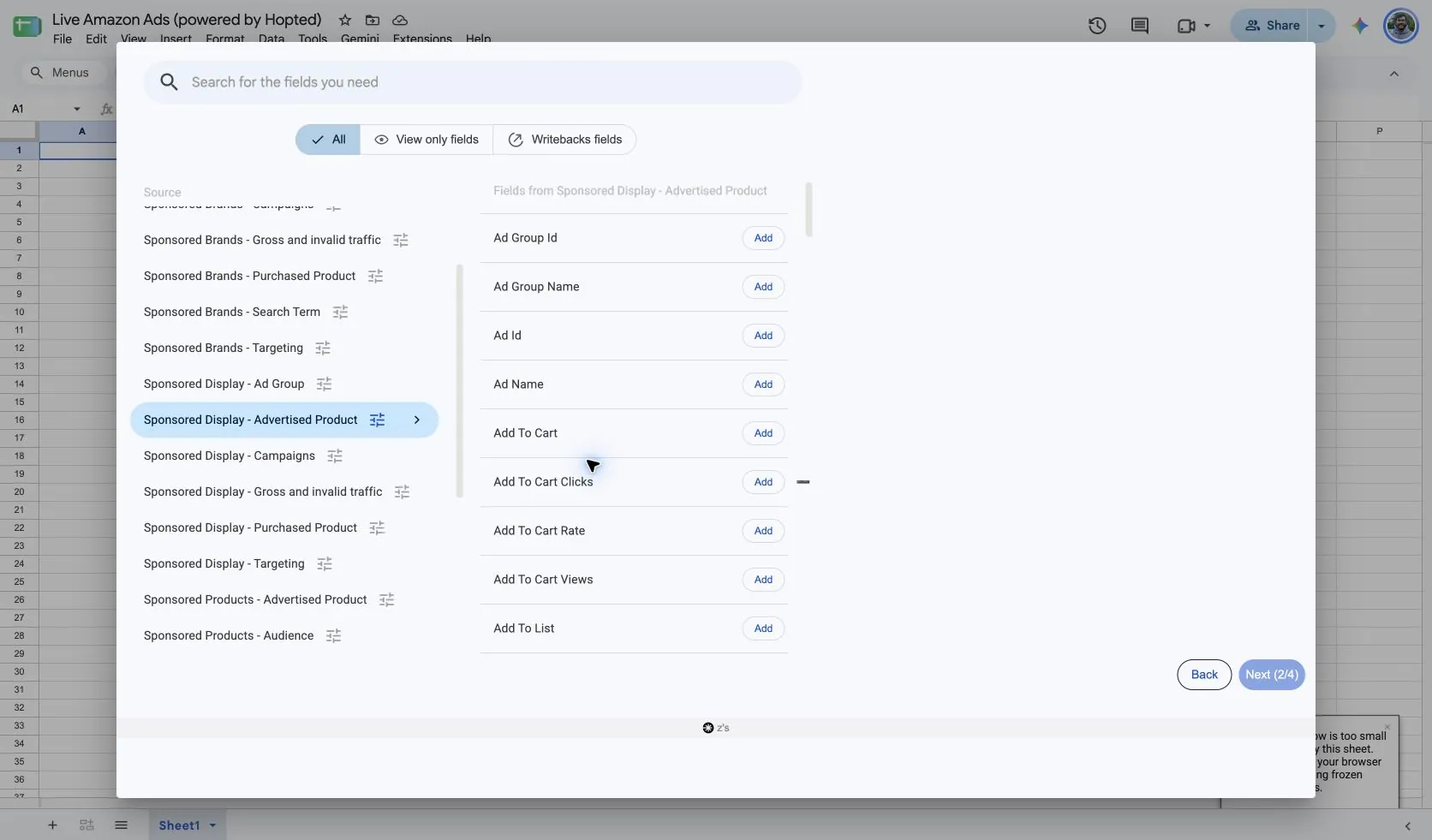This screenshot has width=1432, height=840.
Task: Click the source list scrollbar
Action: click(x=460, y=381)
